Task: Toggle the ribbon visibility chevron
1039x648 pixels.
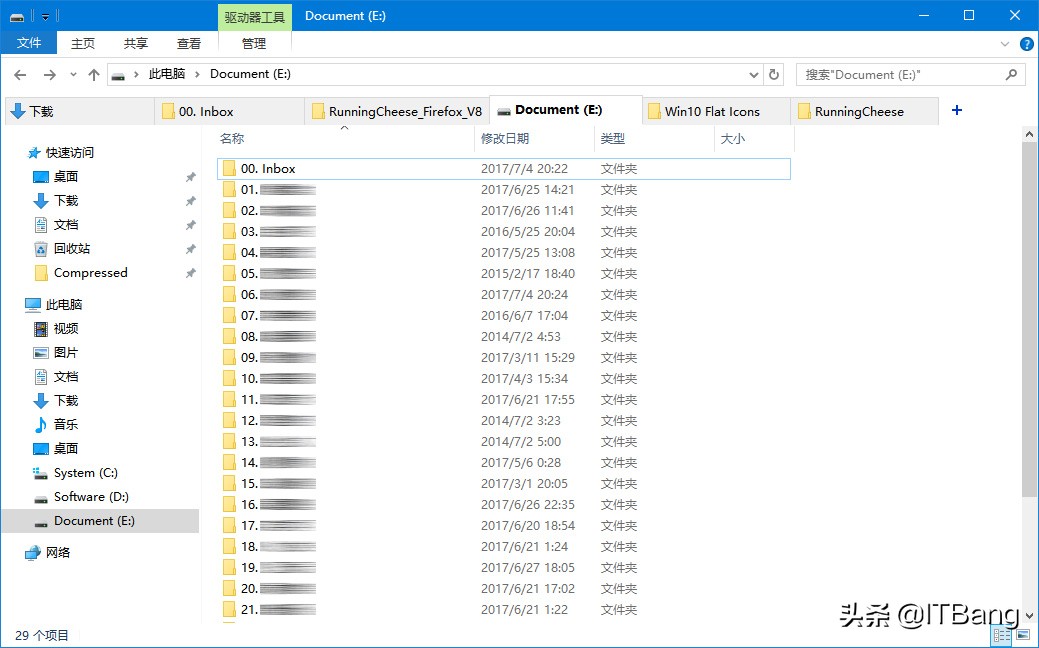Action: coord(1006,42)
